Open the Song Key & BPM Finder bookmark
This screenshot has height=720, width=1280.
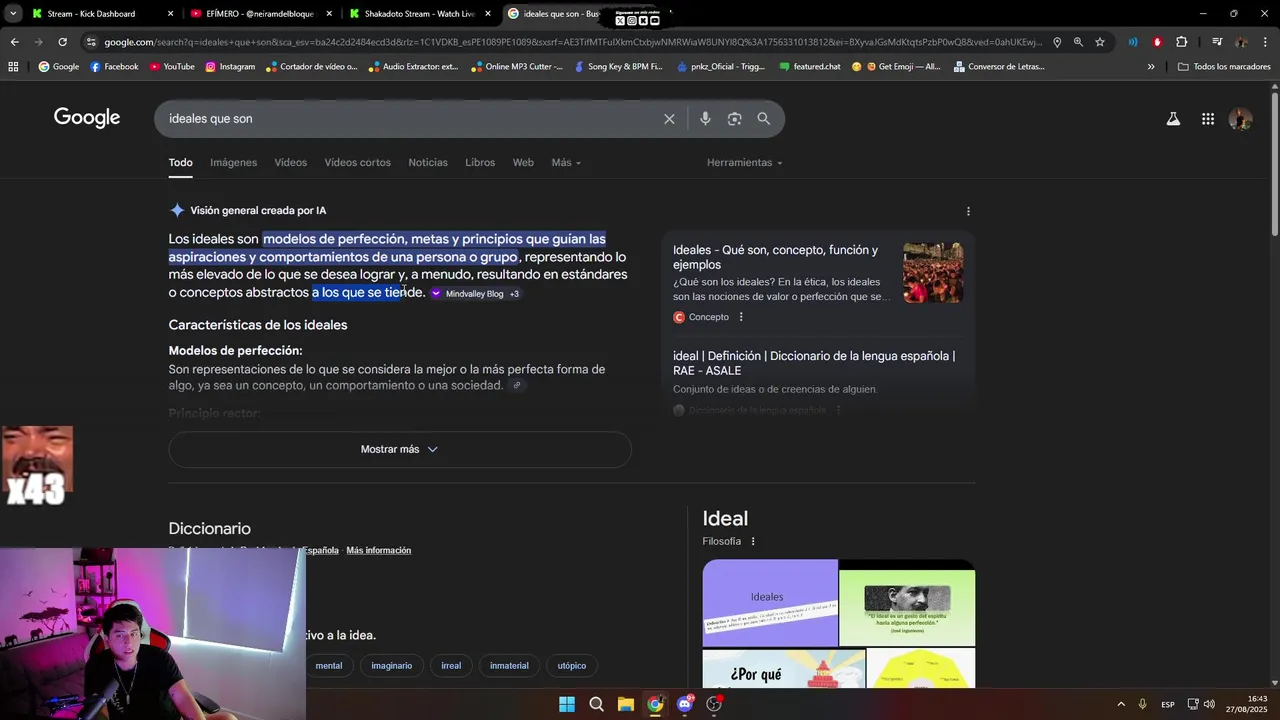pyautogui.click(x=618, y=67)
